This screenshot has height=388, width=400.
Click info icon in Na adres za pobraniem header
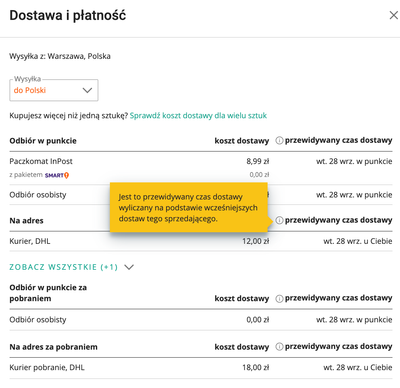pos(279,347)
